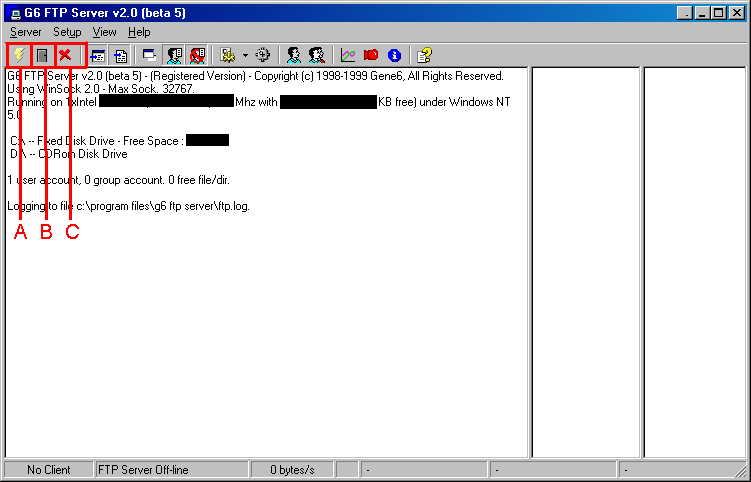
Task: Click the blue-arrow document page toolbar icon
Action: 120,56
